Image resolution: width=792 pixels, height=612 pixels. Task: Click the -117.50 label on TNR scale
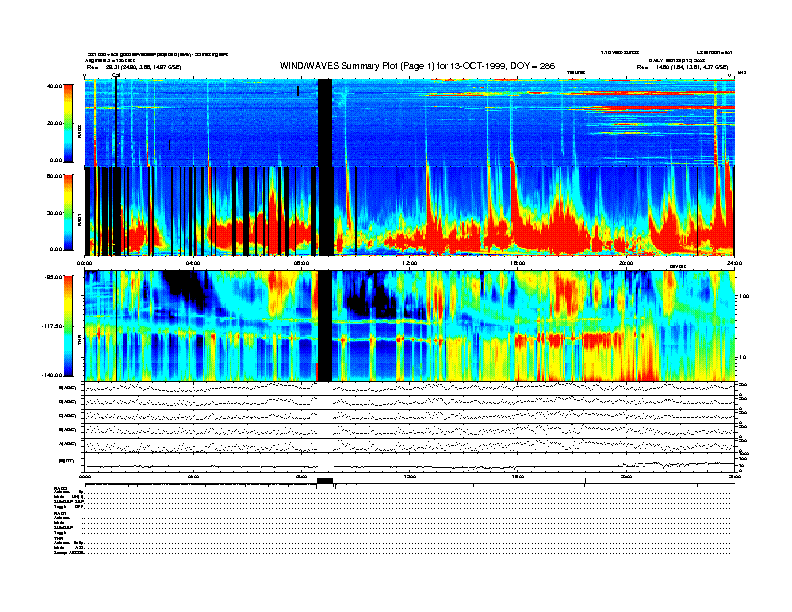(52, 326)
